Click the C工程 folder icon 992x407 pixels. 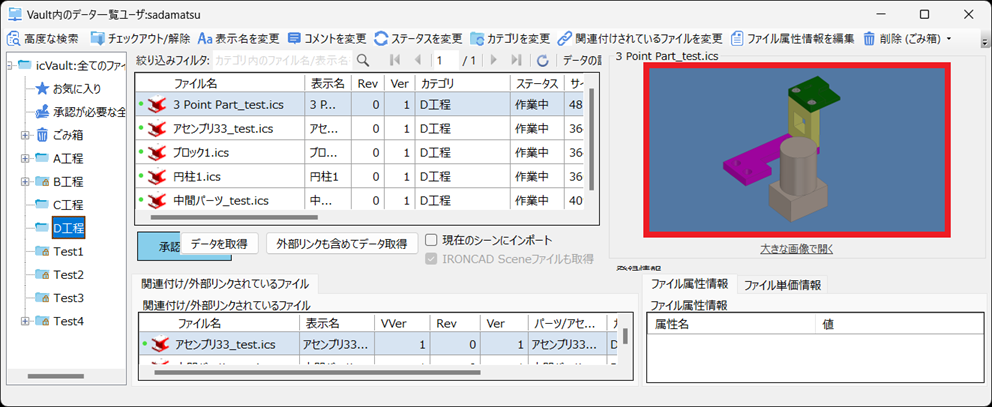pyautogui.click(x=42, y=204)
